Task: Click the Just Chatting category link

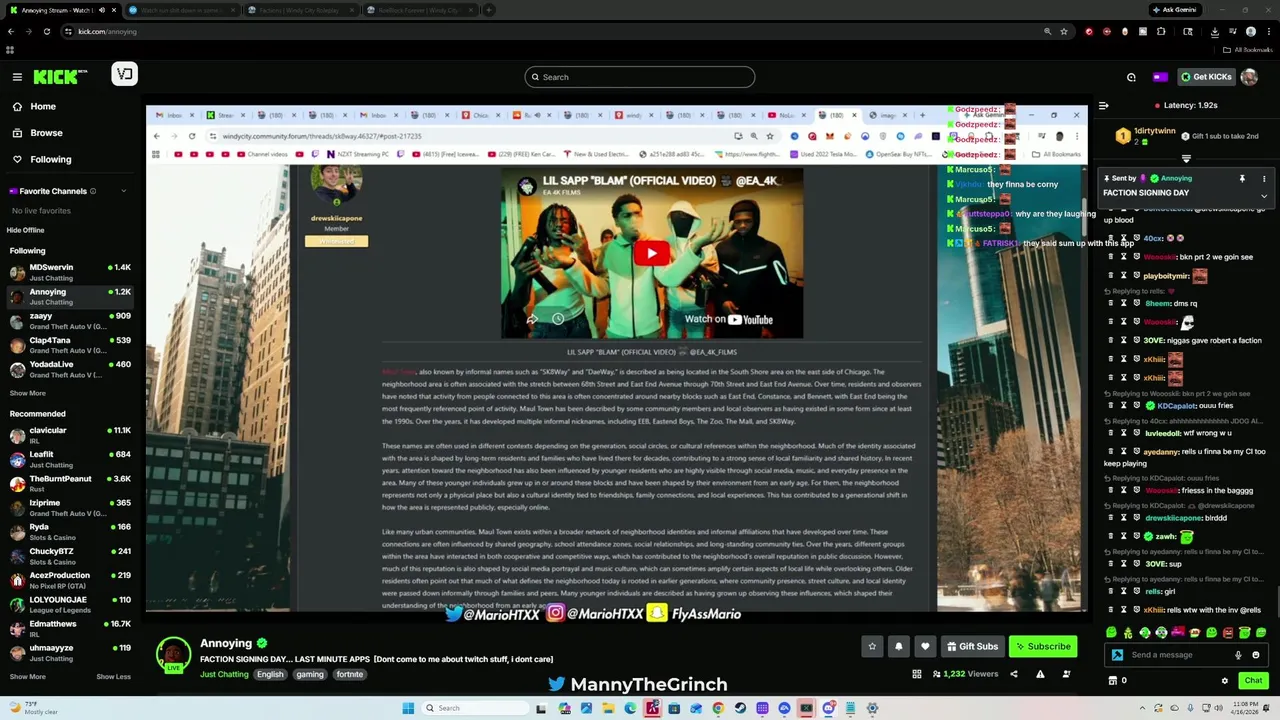Action: [x=224, y=674]
